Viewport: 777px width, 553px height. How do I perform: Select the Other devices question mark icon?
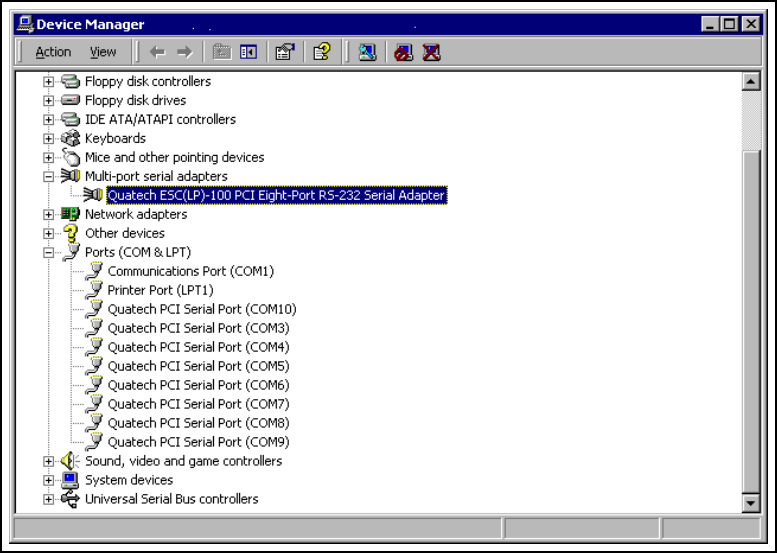70,233
